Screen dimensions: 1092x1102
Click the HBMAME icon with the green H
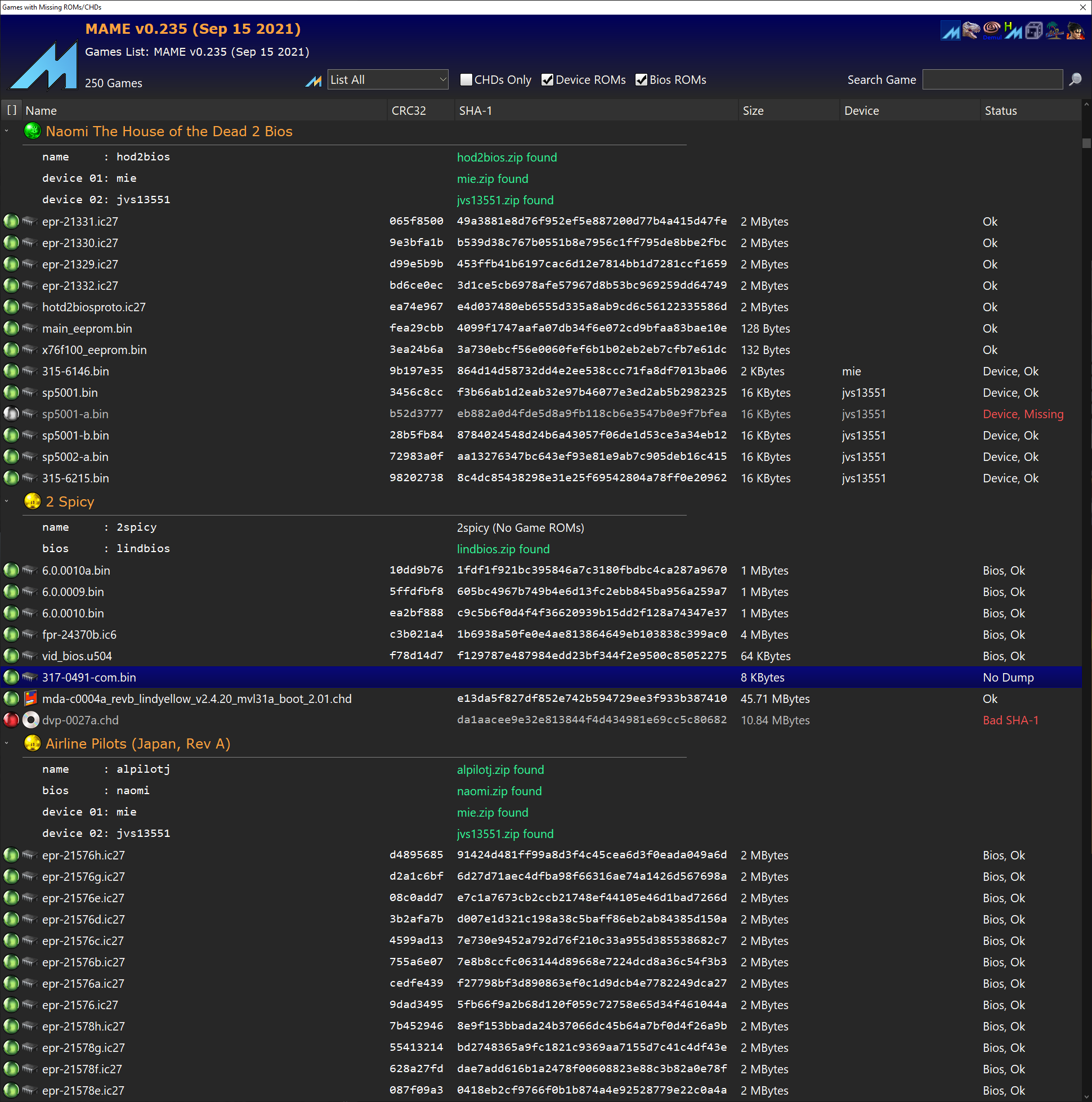pos(1013,31)
